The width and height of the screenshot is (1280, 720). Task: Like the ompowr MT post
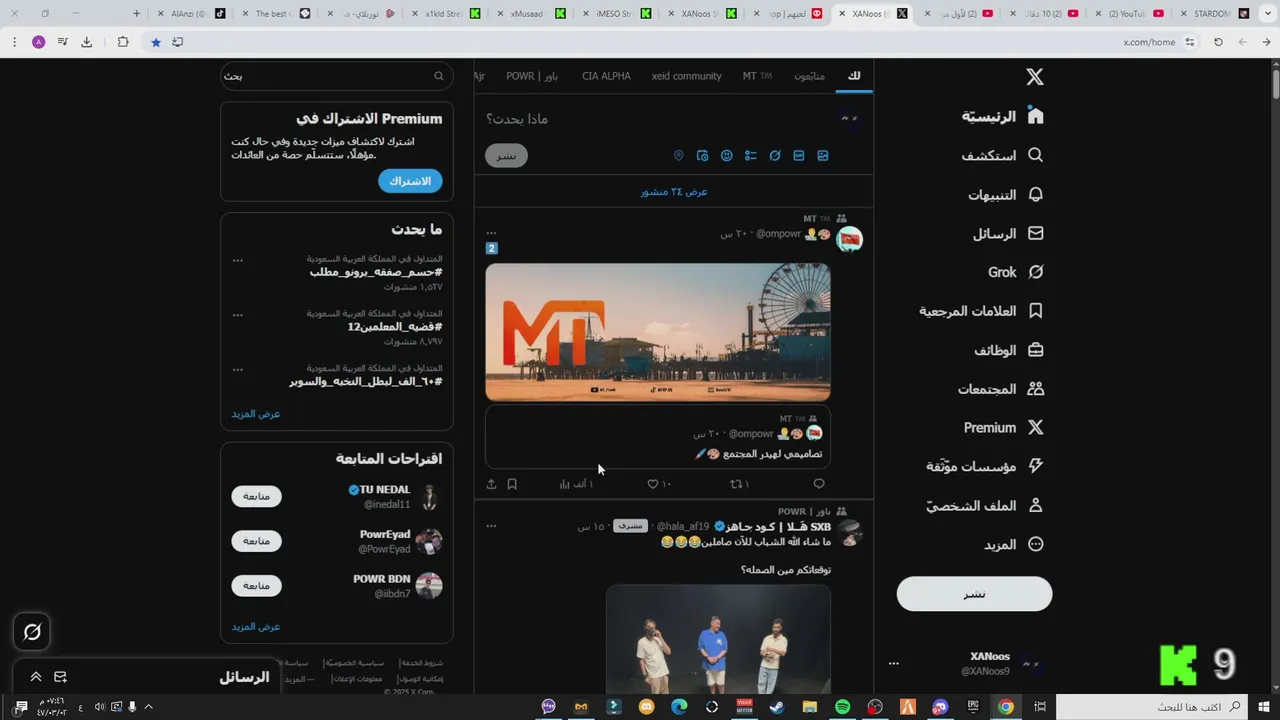[659, 484]
